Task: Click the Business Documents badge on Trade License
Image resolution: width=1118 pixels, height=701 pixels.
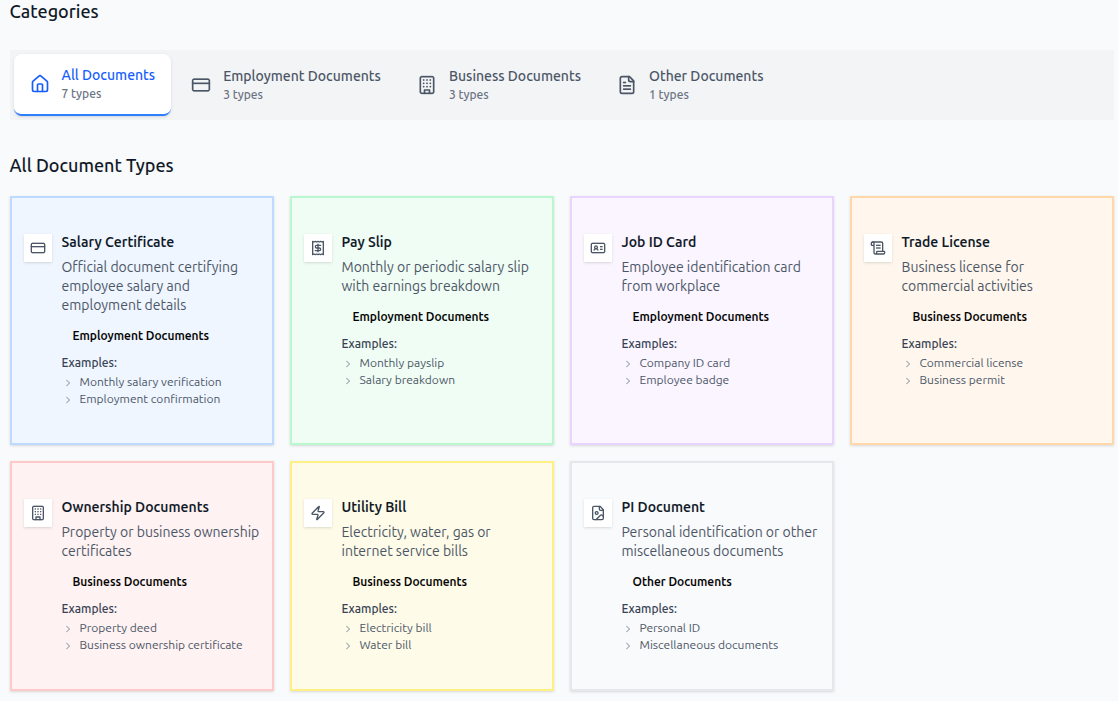Action: click(969, 317)
